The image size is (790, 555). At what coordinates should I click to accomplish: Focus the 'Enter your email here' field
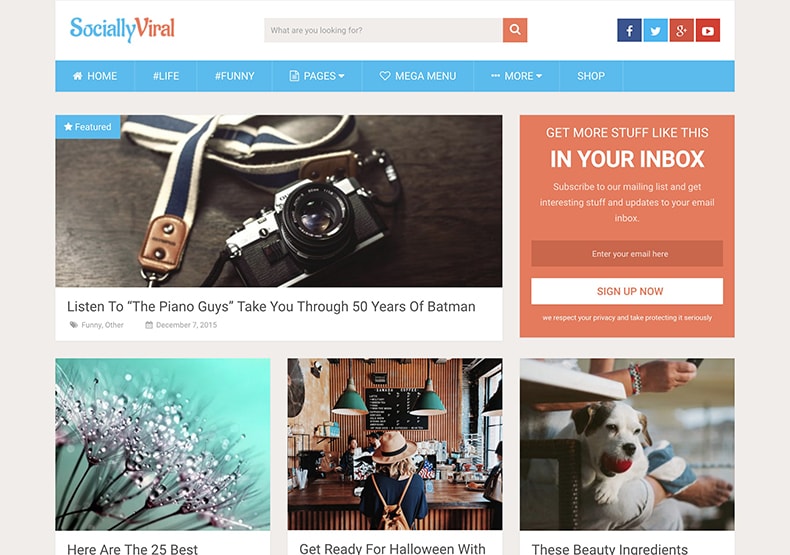[x=627, y=253]
